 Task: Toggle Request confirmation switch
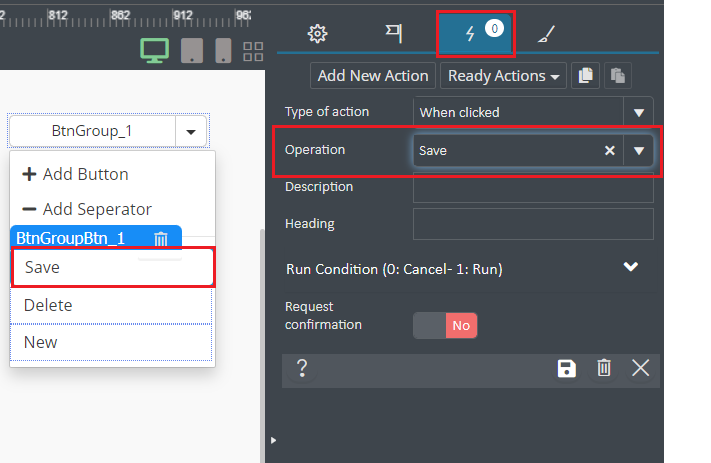pyautogui.click(x=445, y=326)
